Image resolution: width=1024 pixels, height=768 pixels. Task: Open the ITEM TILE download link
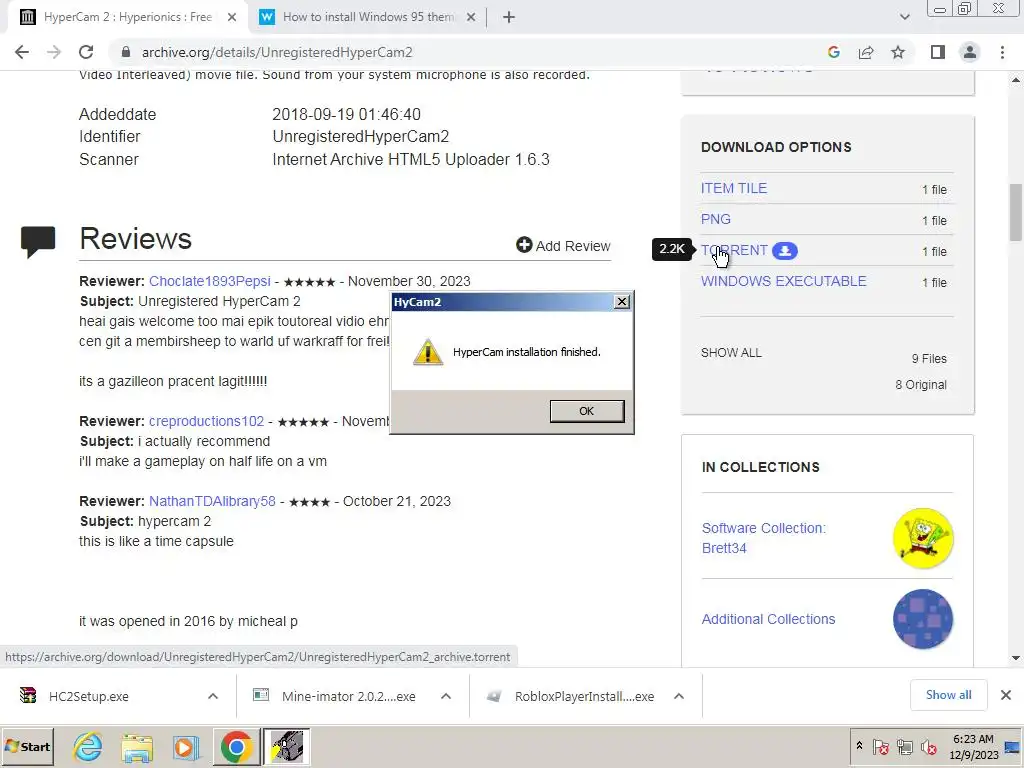click(733, 188)
